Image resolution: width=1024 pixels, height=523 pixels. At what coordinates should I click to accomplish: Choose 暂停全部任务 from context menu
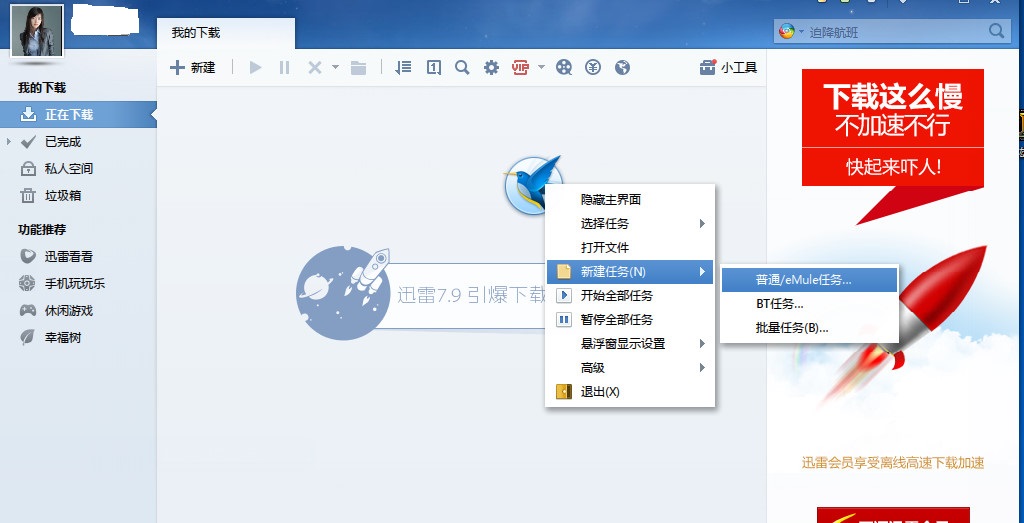click(x=630, y=320)
